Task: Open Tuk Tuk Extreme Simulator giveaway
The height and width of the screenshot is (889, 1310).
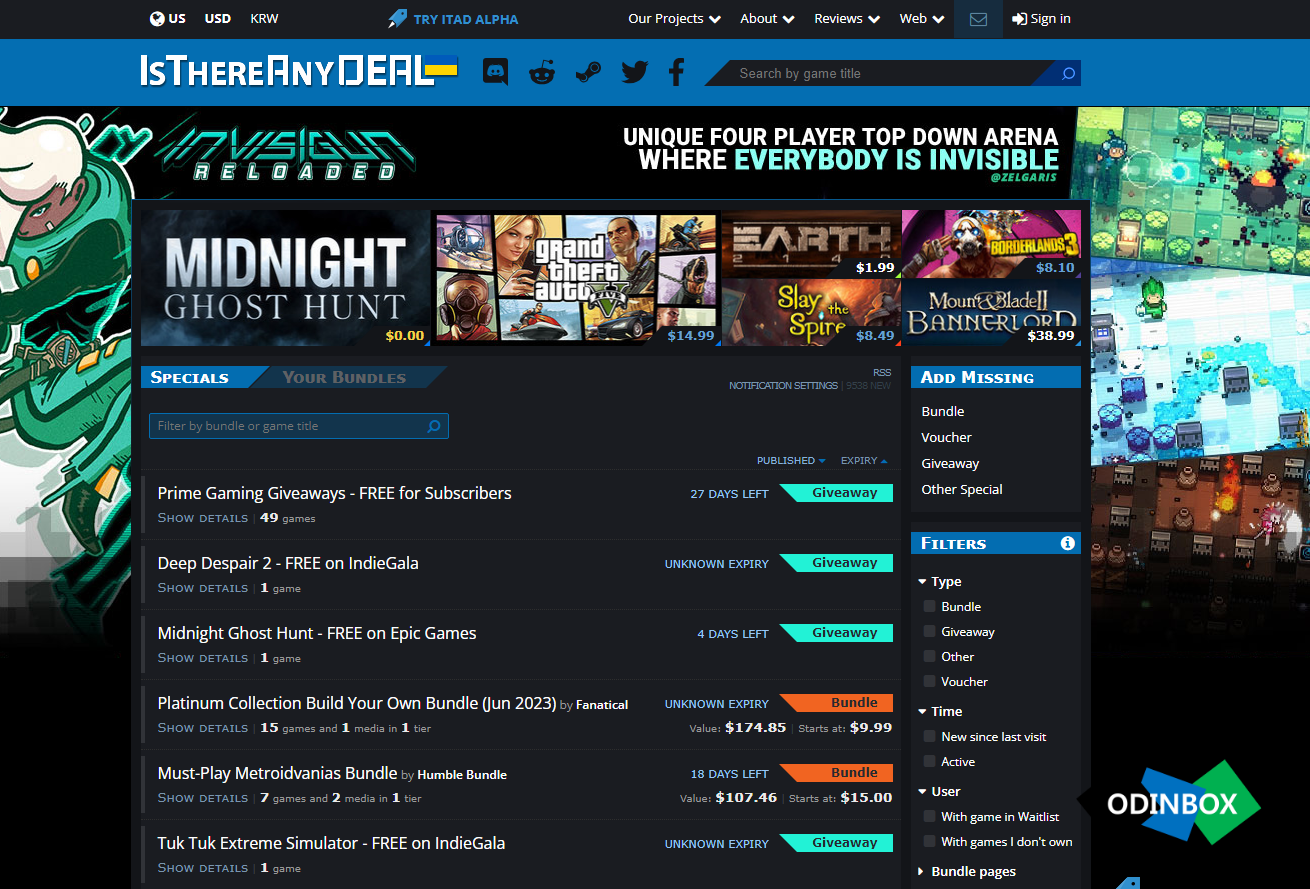Action: 331,843
